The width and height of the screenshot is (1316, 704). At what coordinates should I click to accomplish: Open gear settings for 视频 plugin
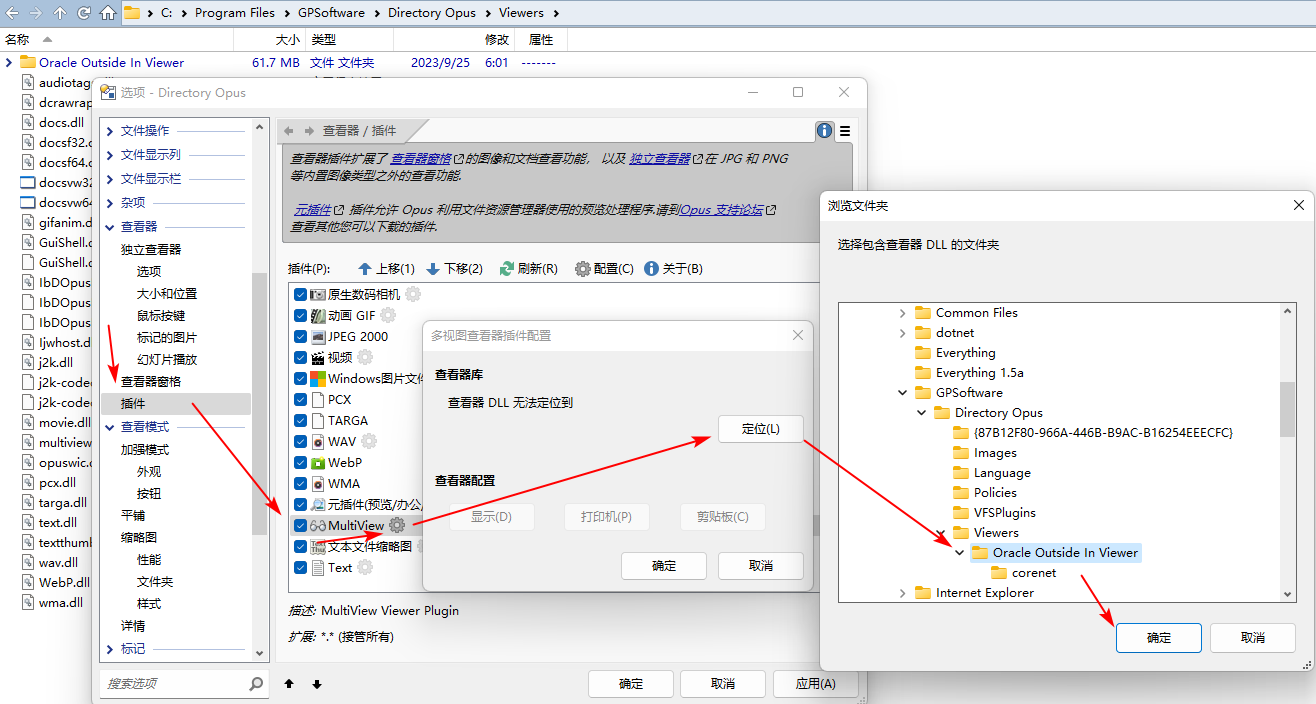[365, 357]
